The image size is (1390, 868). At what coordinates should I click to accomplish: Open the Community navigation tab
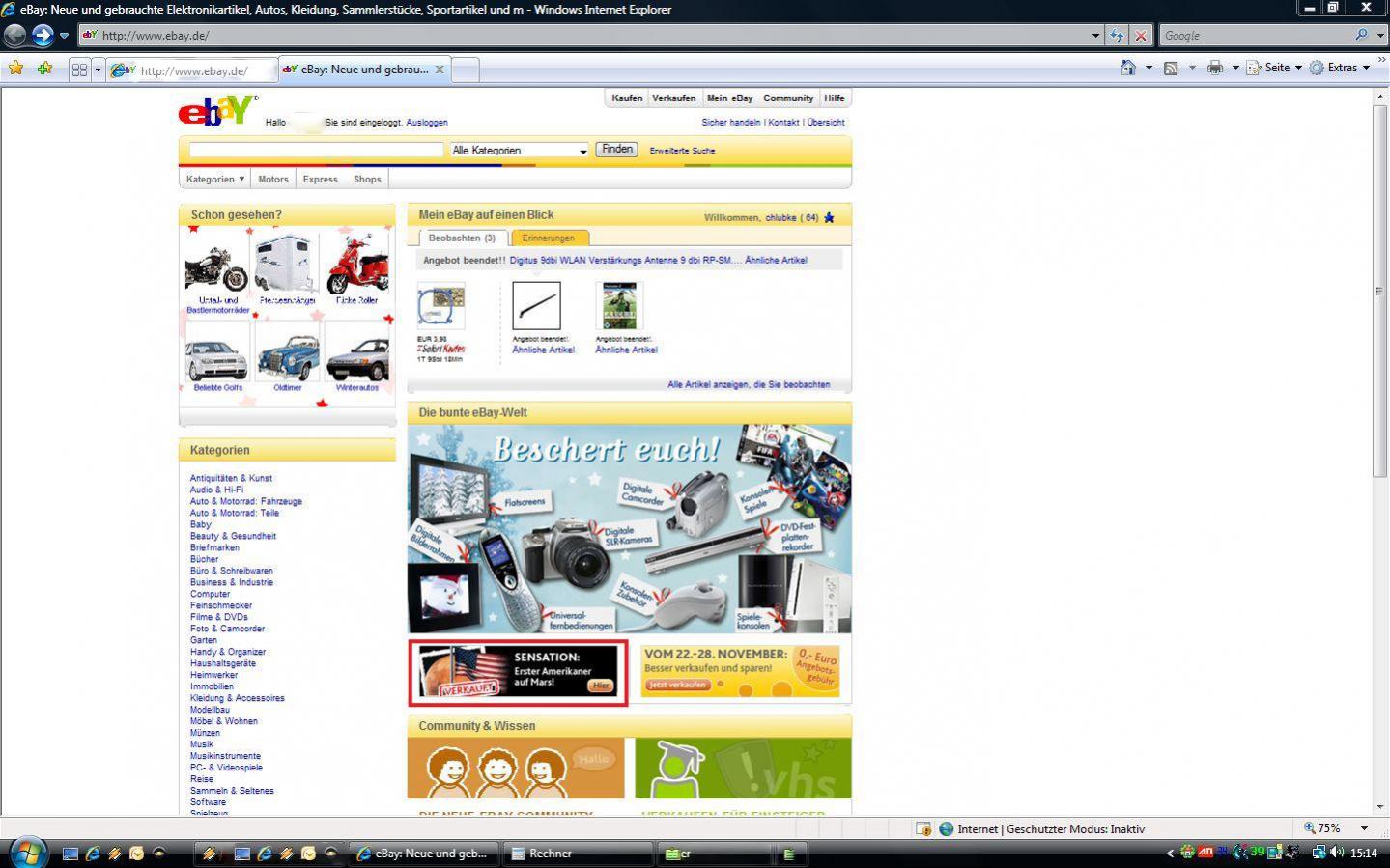point(788,98)
